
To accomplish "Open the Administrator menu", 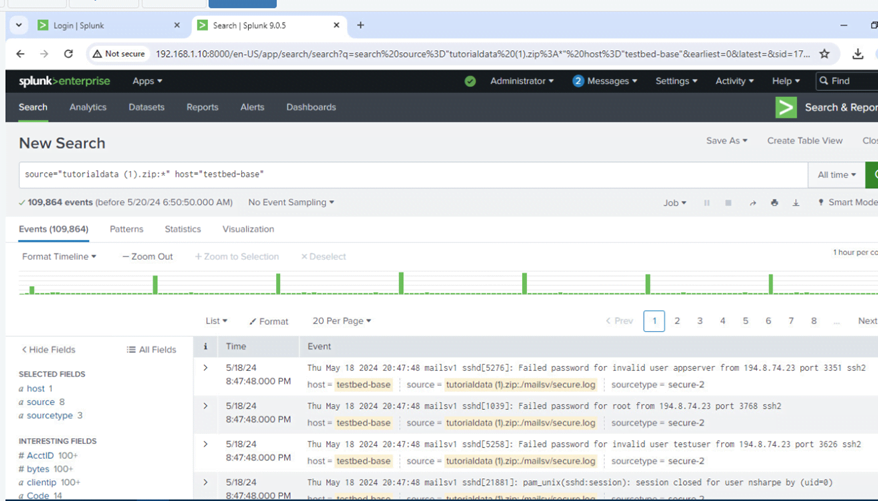I will coord(522,81).
